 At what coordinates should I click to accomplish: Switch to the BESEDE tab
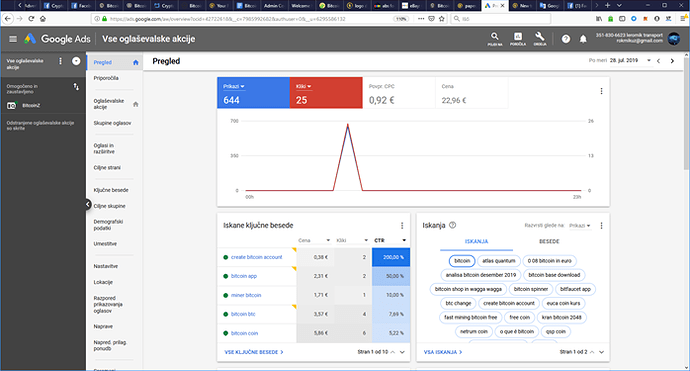pos(549,242)
